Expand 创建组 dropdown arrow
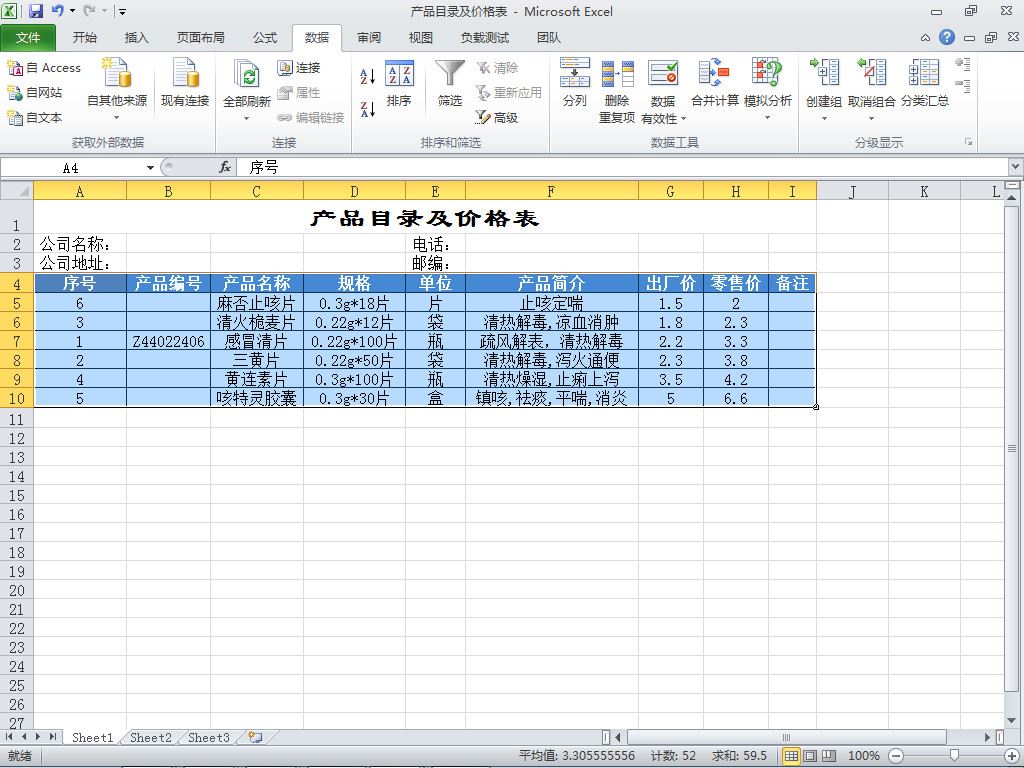 point(824,118)
